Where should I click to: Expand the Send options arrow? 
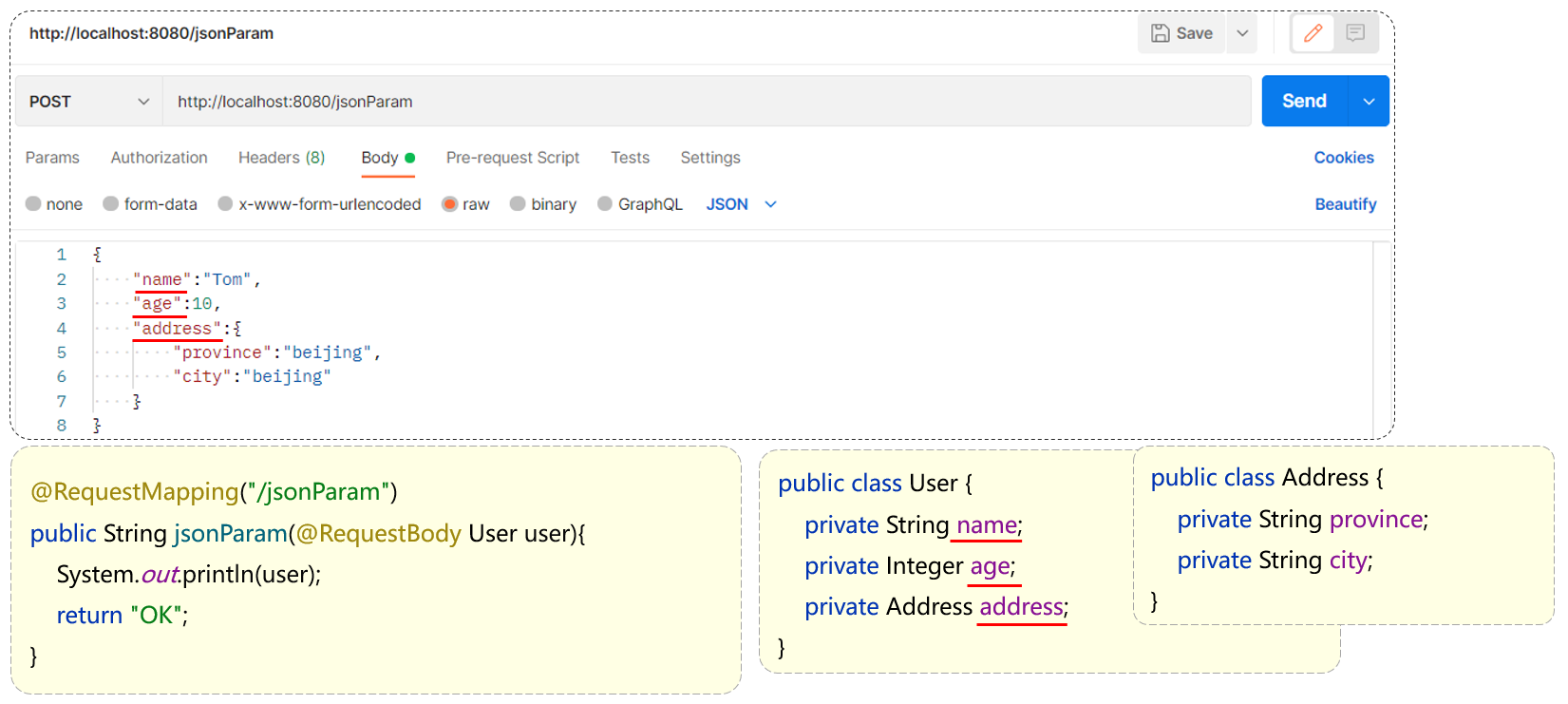[x=1369, y=102]
